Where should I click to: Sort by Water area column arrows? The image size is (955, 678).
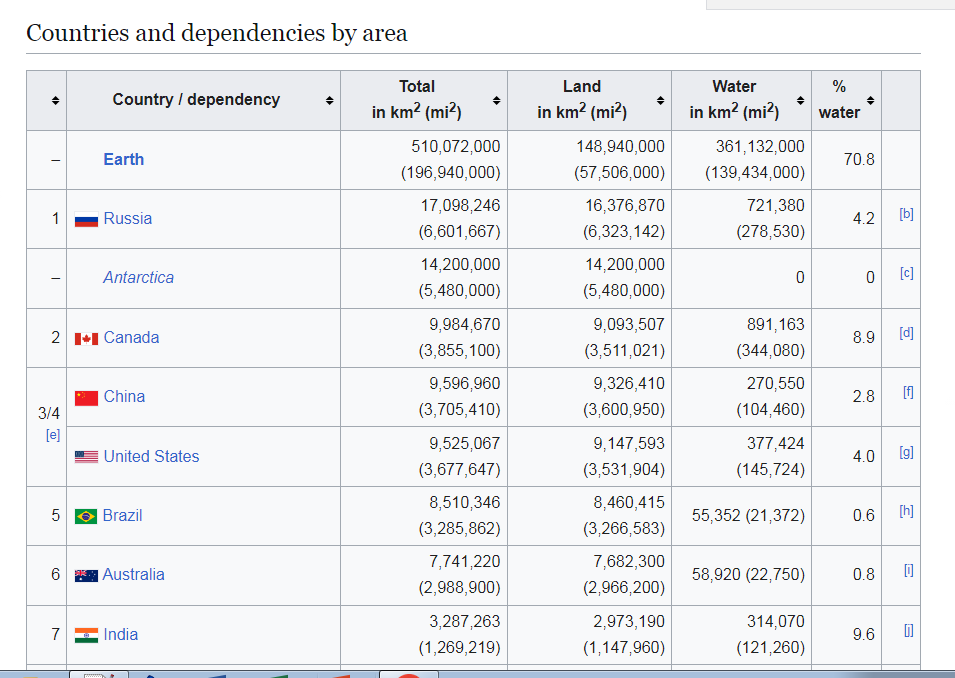pos(800,101)
